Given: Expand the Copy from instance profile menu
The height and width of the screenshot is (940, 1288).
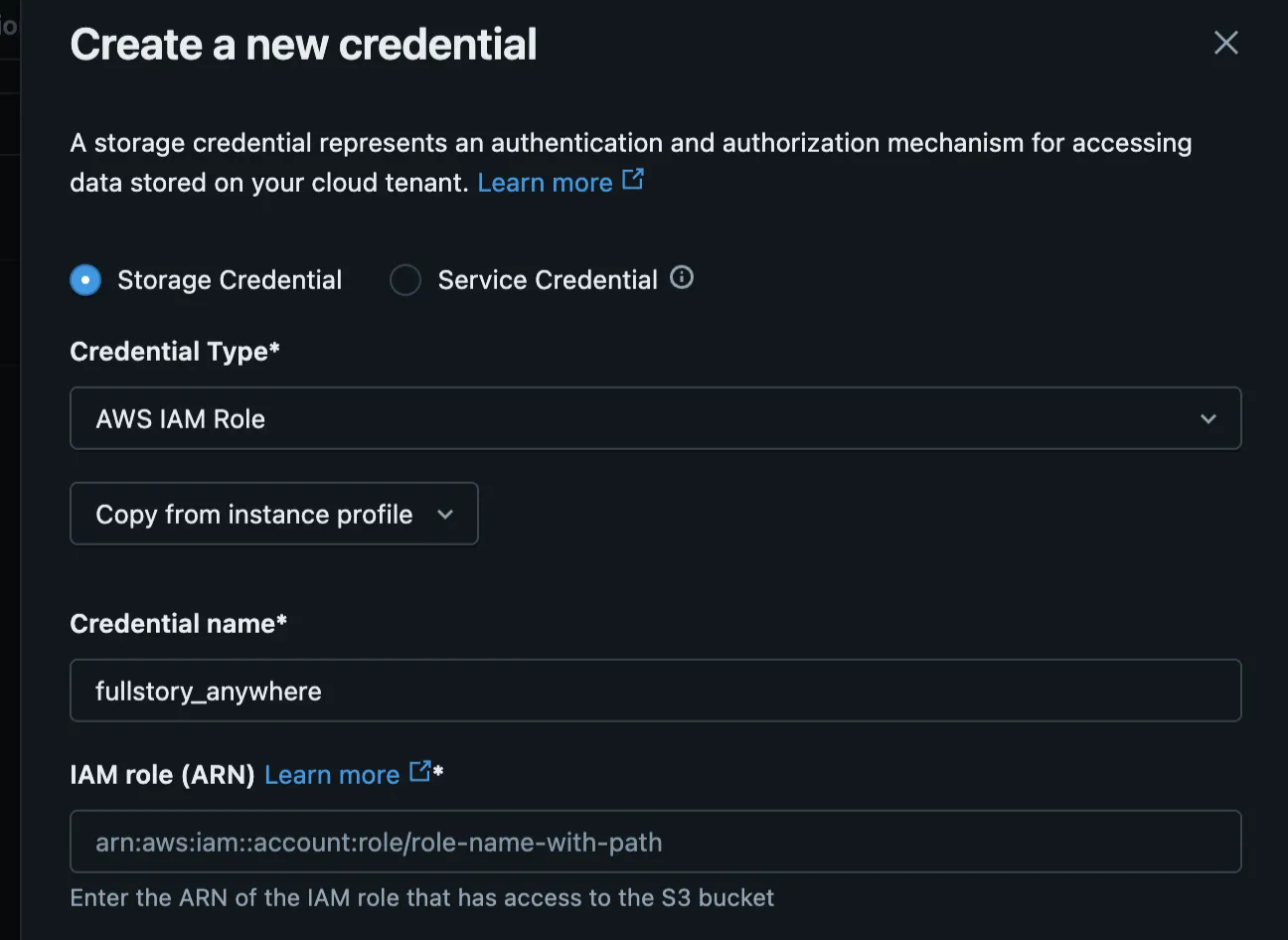Looking at the screenshot, I should [x=274, y=514].
